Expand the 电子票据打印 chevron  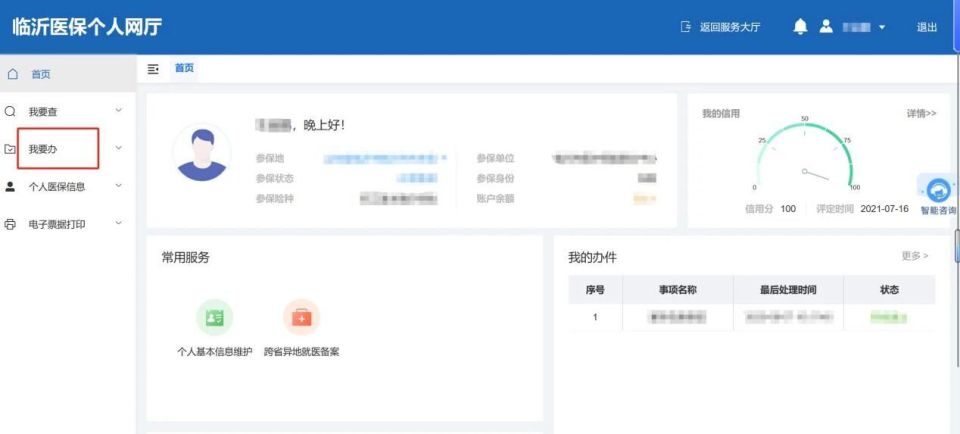[119, 223]
